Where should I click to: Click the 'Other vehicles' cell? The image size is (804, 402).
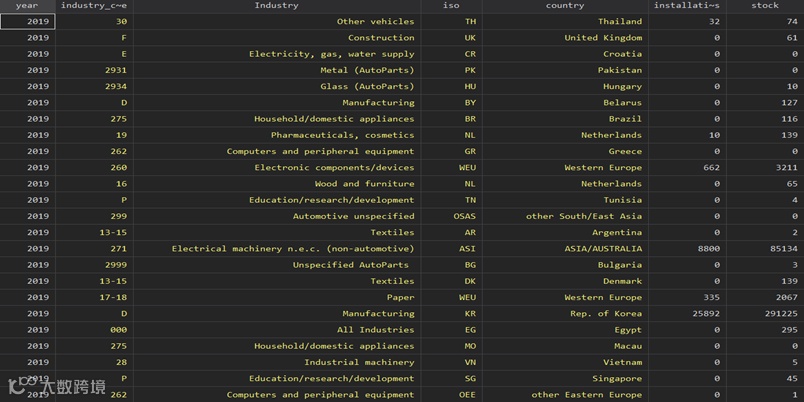coord(277,22)
